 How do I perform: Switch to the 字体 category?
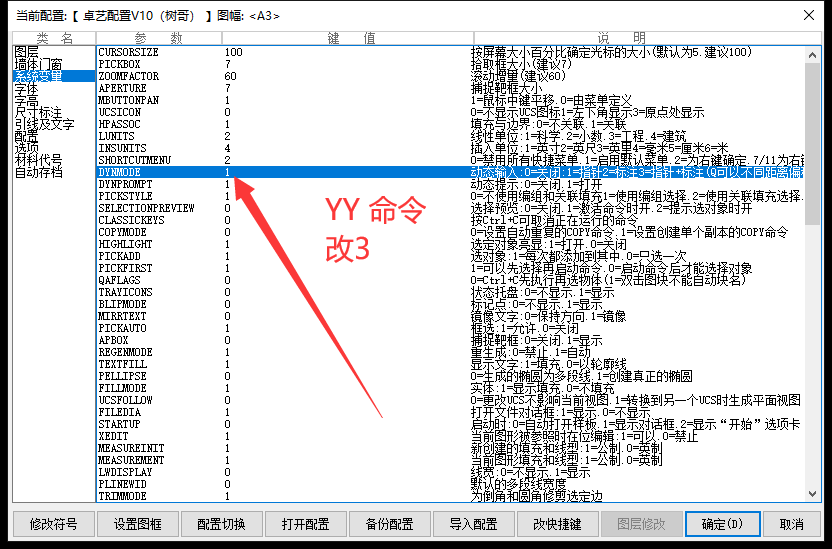click(x=26, y=88)
